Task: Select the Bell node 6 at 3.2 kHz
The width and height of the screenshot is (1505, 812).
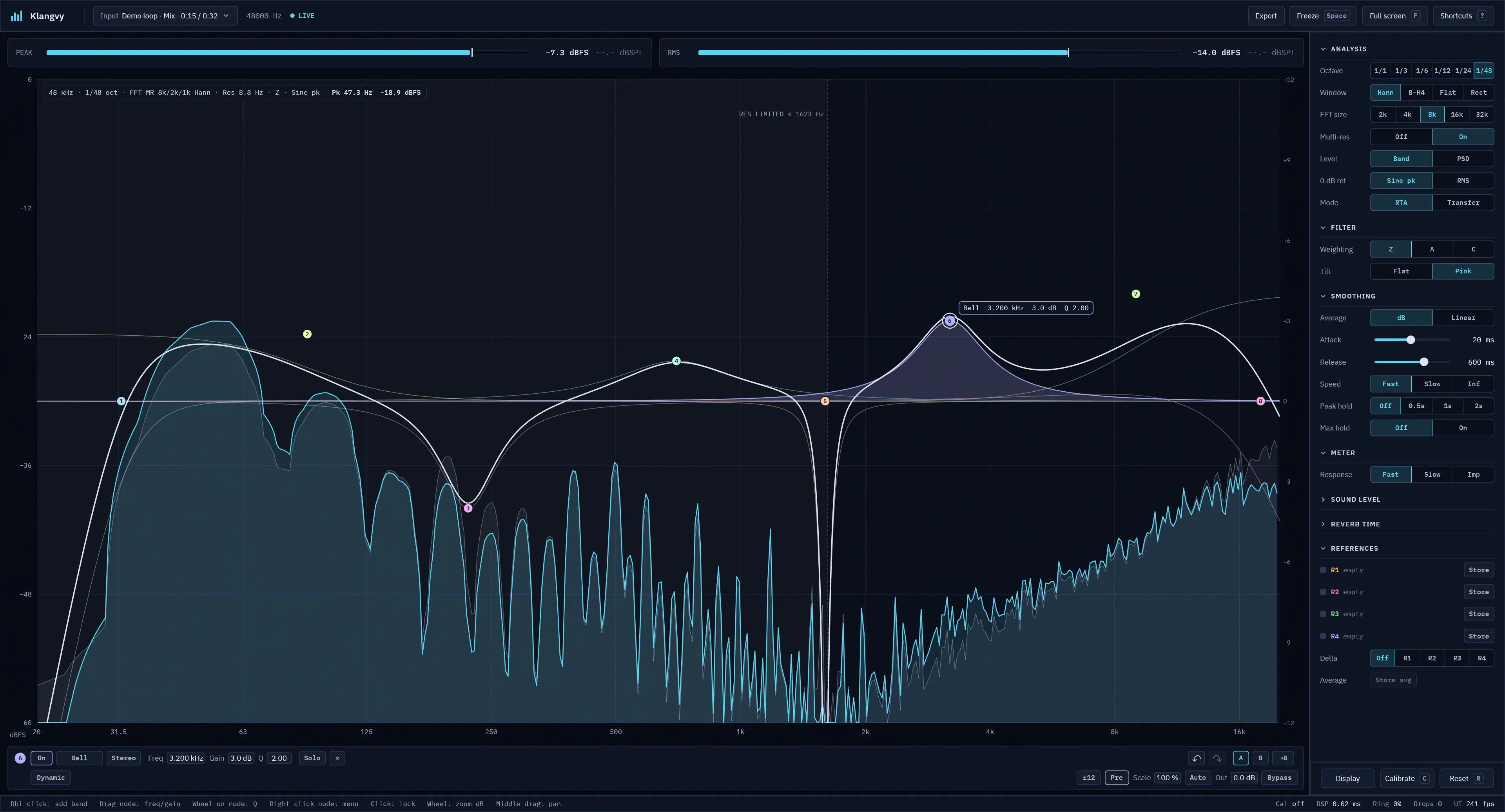Action: [x=950, y=321]
